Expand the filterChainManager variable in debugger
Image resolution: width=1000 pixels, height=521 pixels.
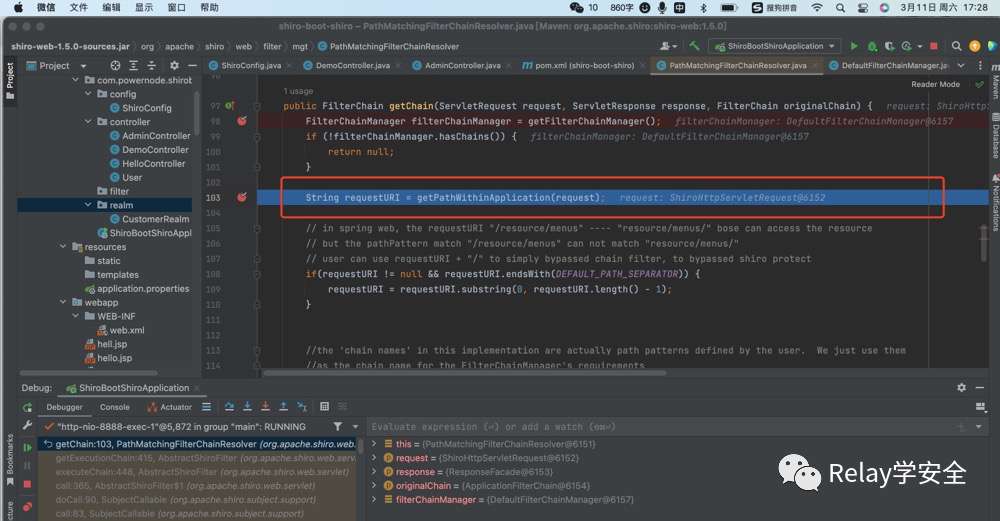click(374, 499)
